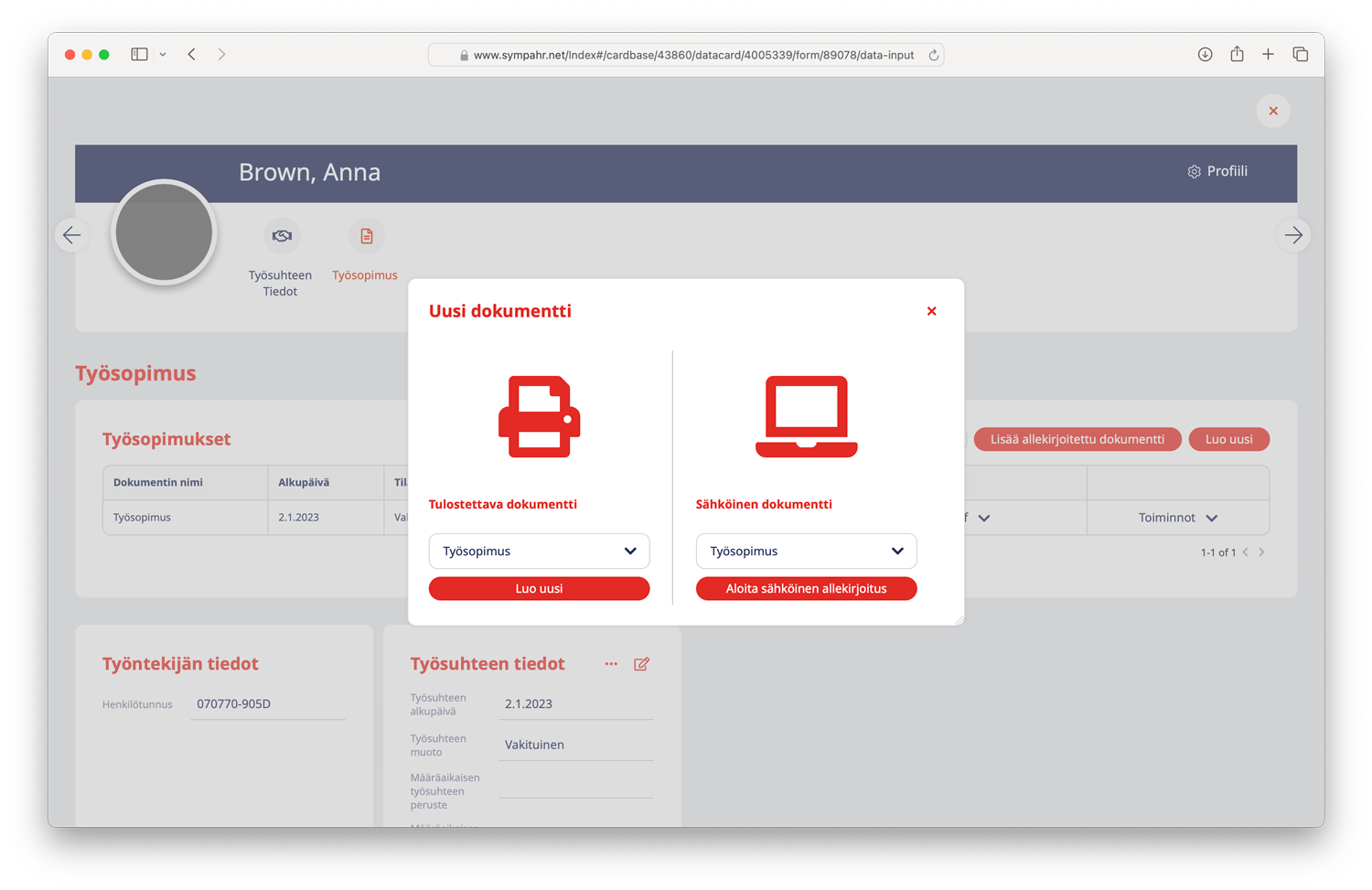Edit Työsuhteen tiedot with pencil icon
The height and width of the screenshot is (890, 1372).
641,664
